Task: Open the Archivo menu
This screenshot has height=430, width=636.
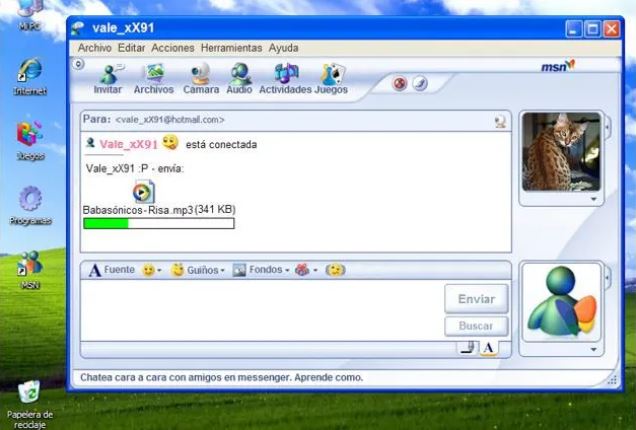Action: (95, 48)
